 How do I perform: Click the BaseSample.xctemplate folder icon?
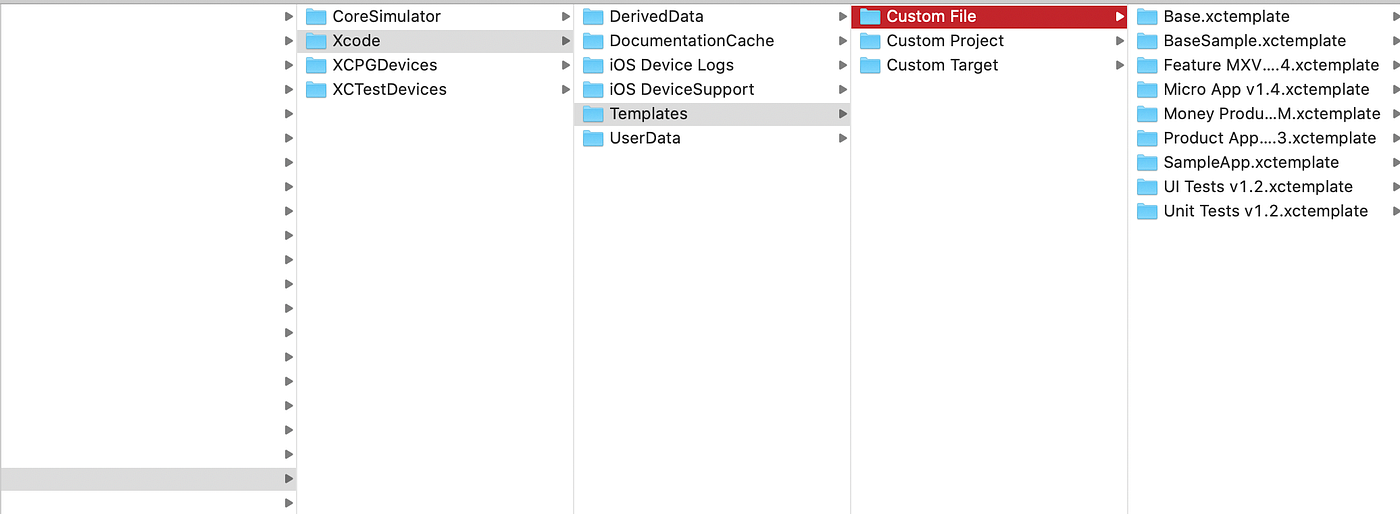(x=1147, y=41)
